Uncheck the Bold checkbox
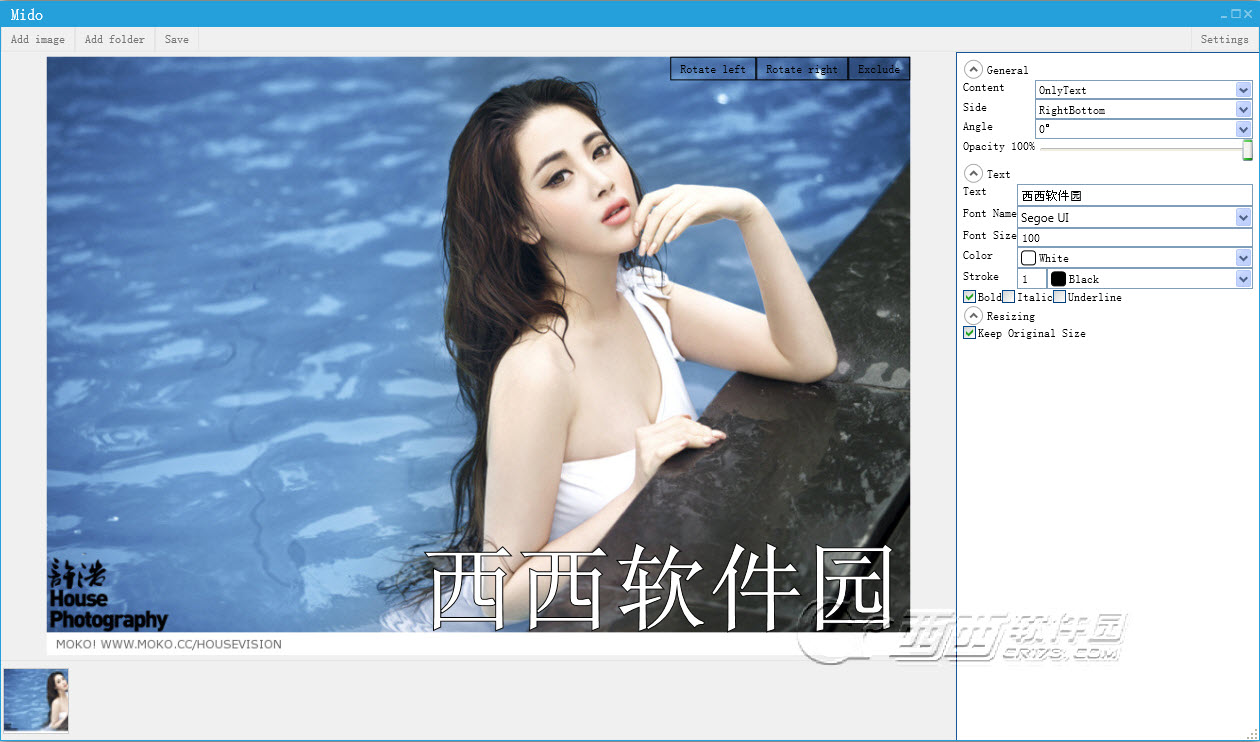 969,297
